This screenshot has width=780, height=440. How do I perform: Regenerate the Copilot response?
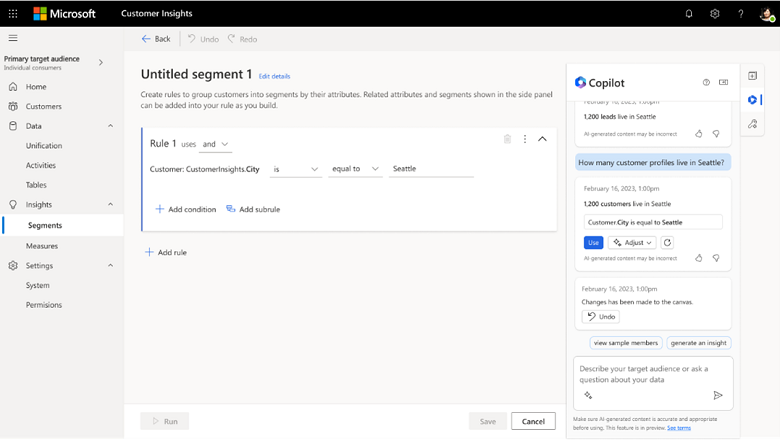point(667,243)
